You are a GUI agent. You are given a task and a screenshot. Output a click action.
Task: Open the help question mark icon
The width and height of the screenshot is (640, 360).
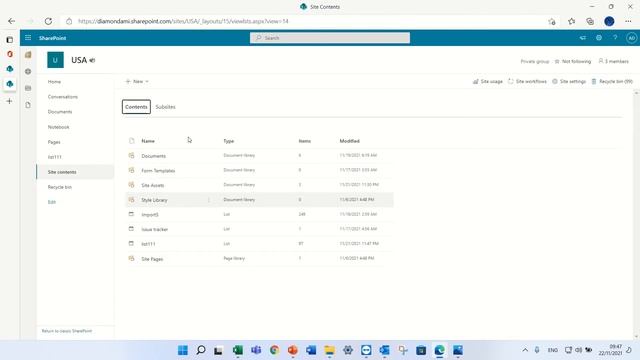coord(615,38)
